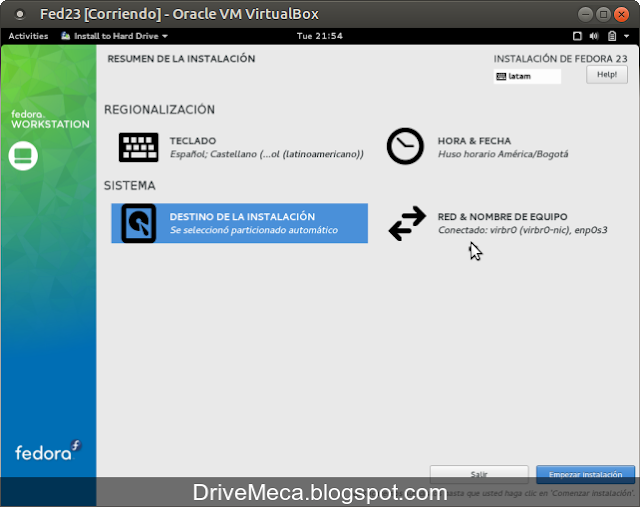
Task: Click the Install to Hard Drive app icon
Action: (x=65, y=36)
